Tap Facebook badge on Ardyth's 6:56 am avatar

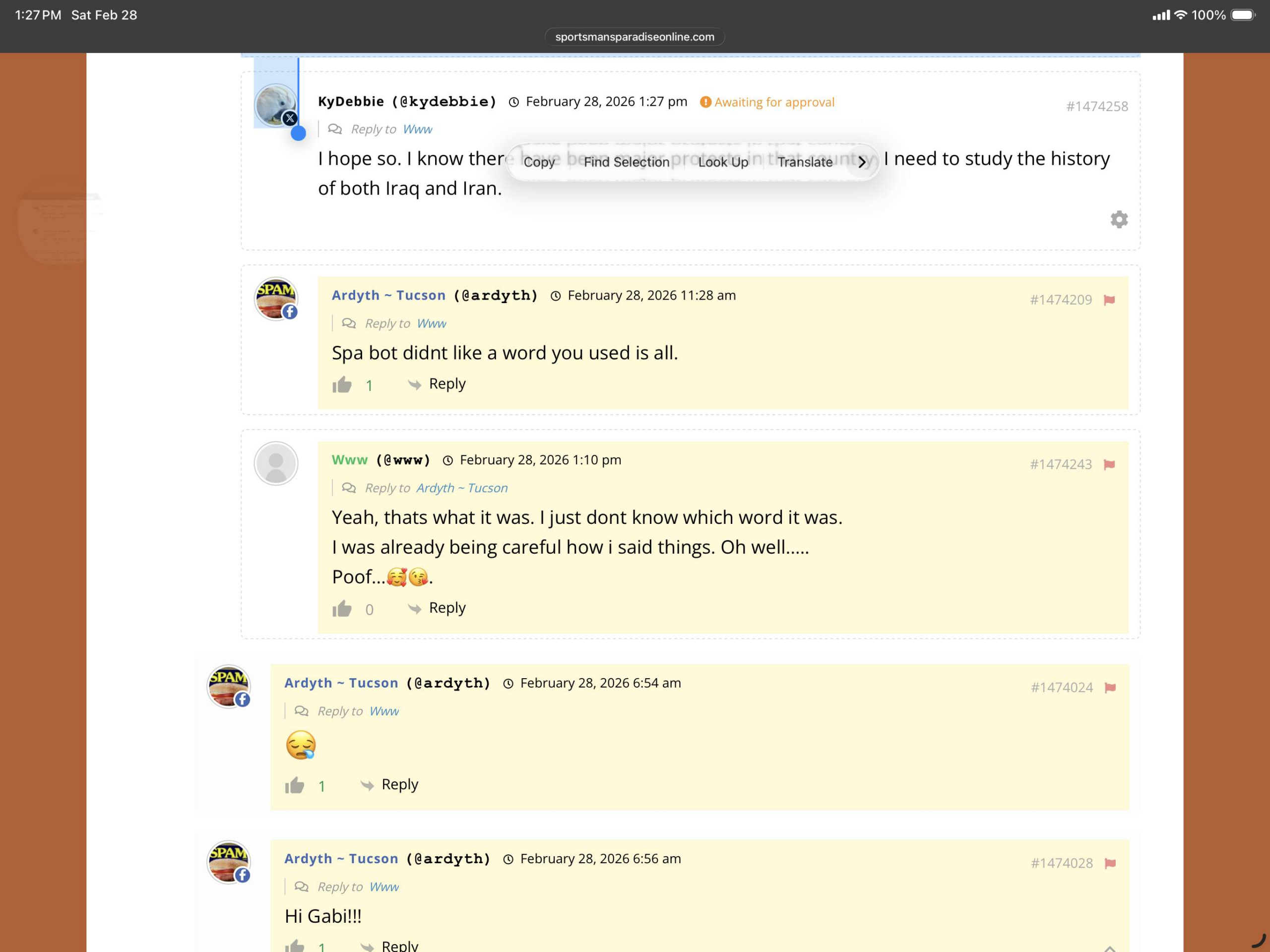(x=242, y=875)
